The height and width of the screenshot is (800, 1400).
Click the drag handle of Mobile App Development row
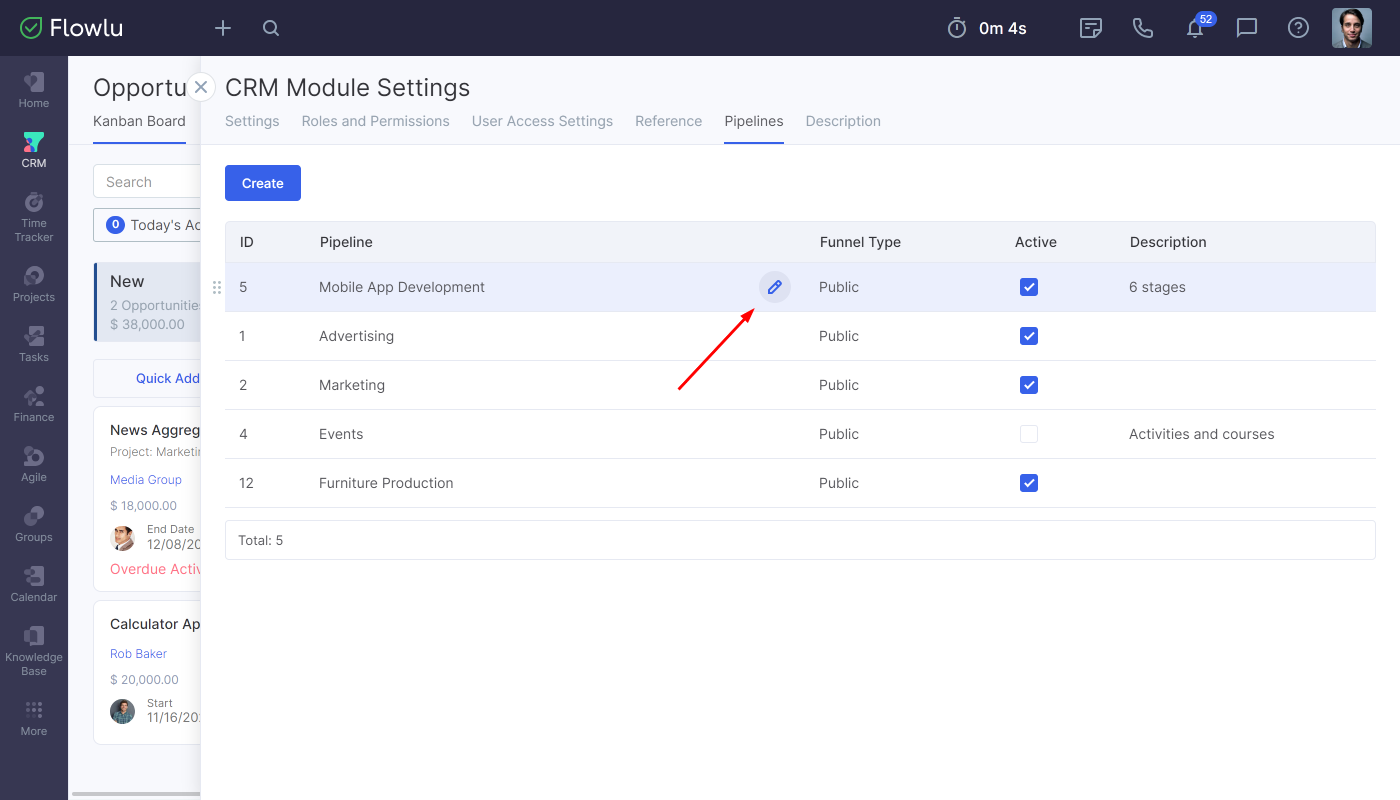click(217, 287)
